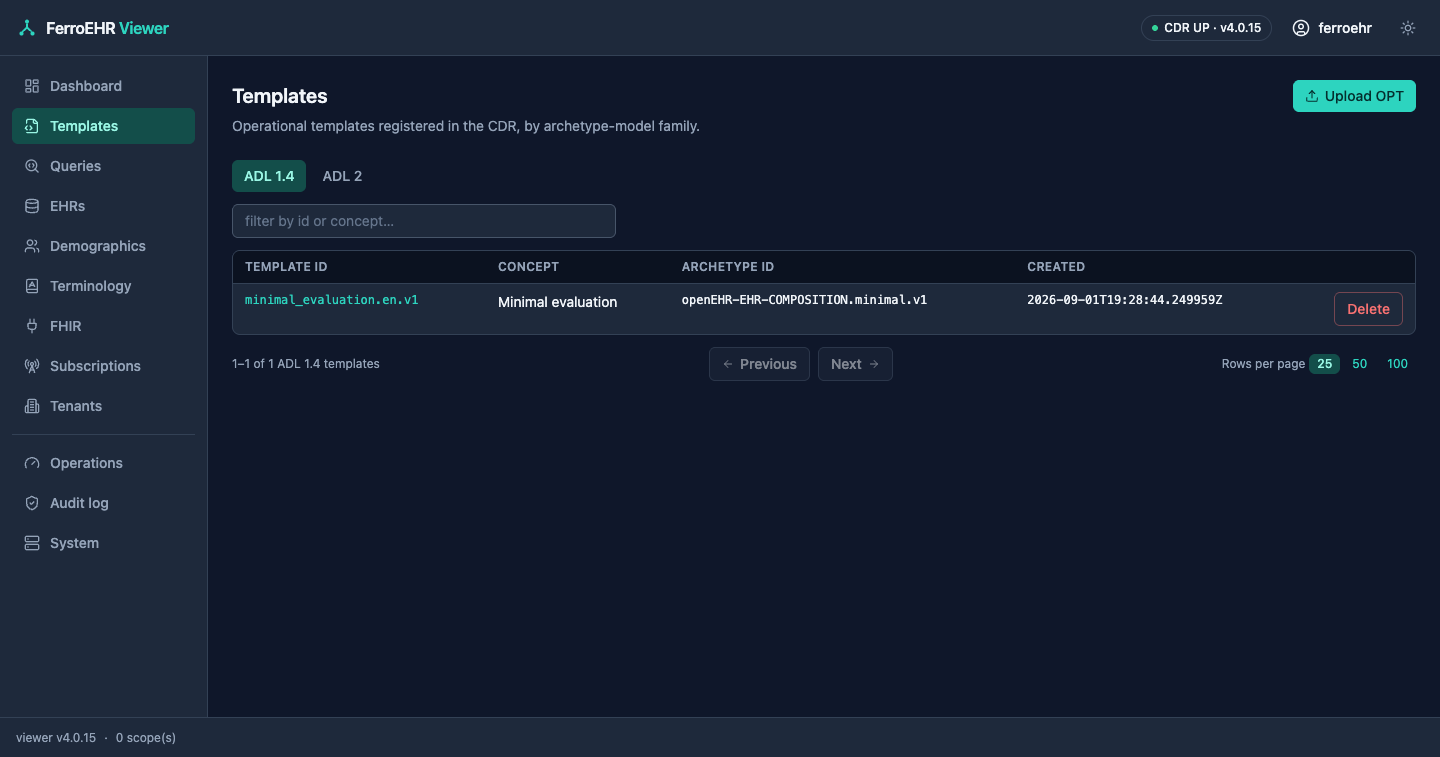
Task: Click the CDR UP v4.0.15 status badge
Action: point(1206,28)
